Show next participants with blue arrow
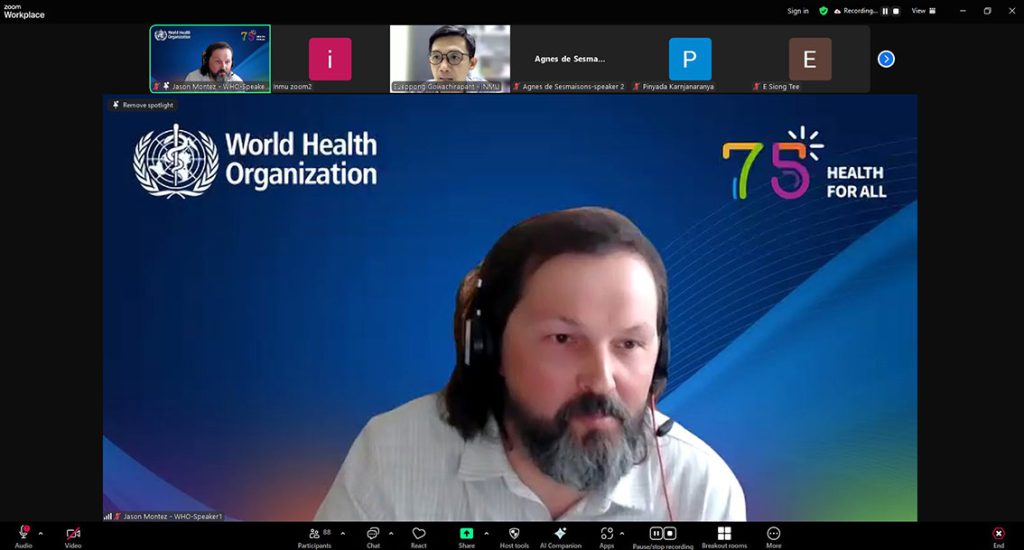 [886, 59]
